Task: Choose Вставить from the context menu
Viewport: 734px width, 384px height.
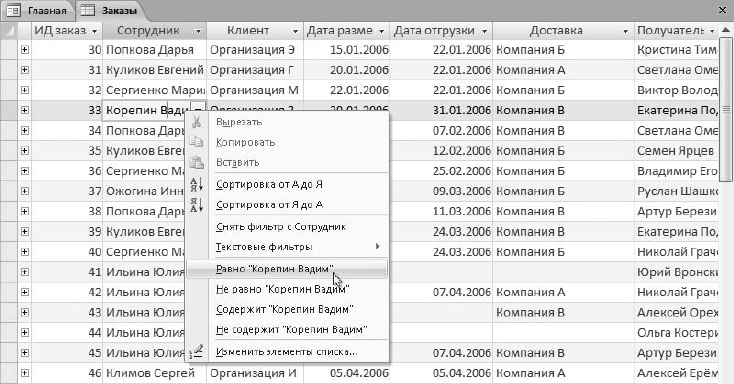Action: click(287, 162)
